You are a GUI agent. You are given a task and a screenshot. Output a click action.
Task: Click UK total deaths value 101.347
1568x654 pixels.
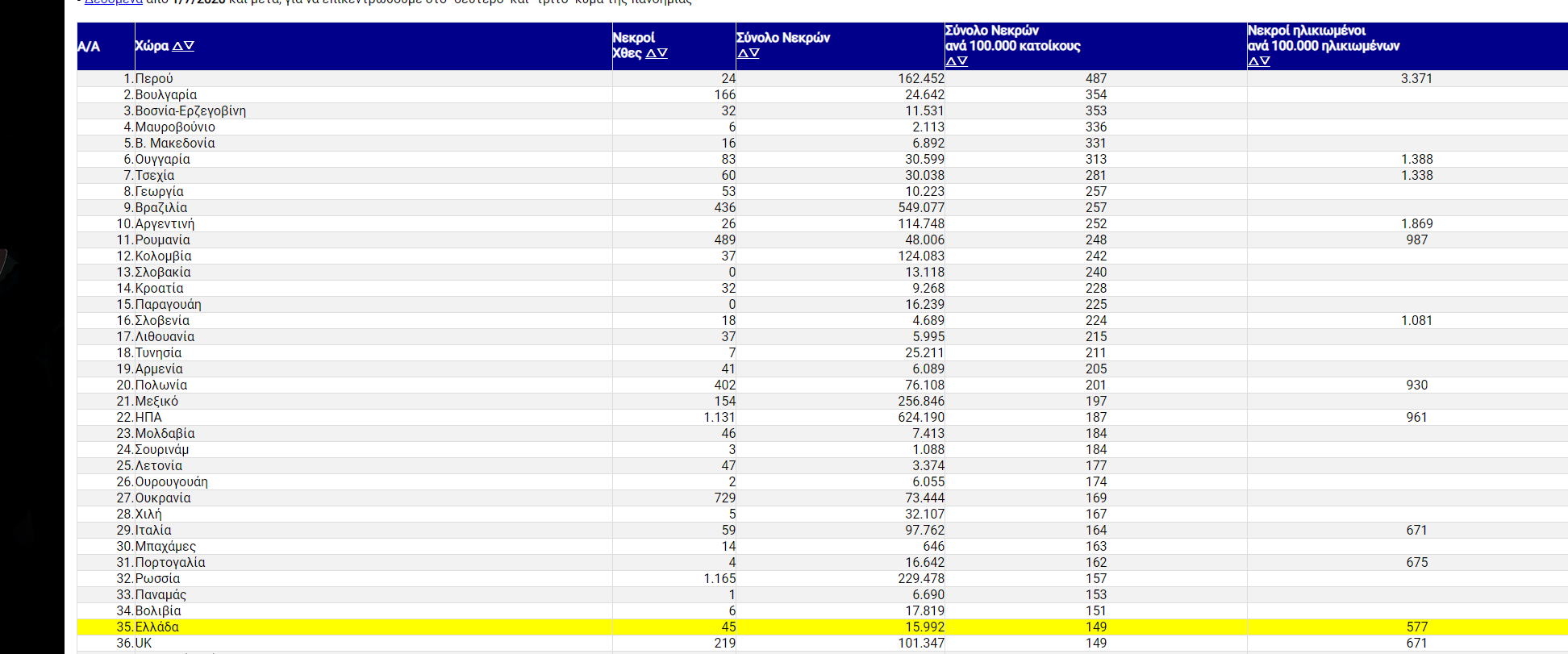pos(921,643)
